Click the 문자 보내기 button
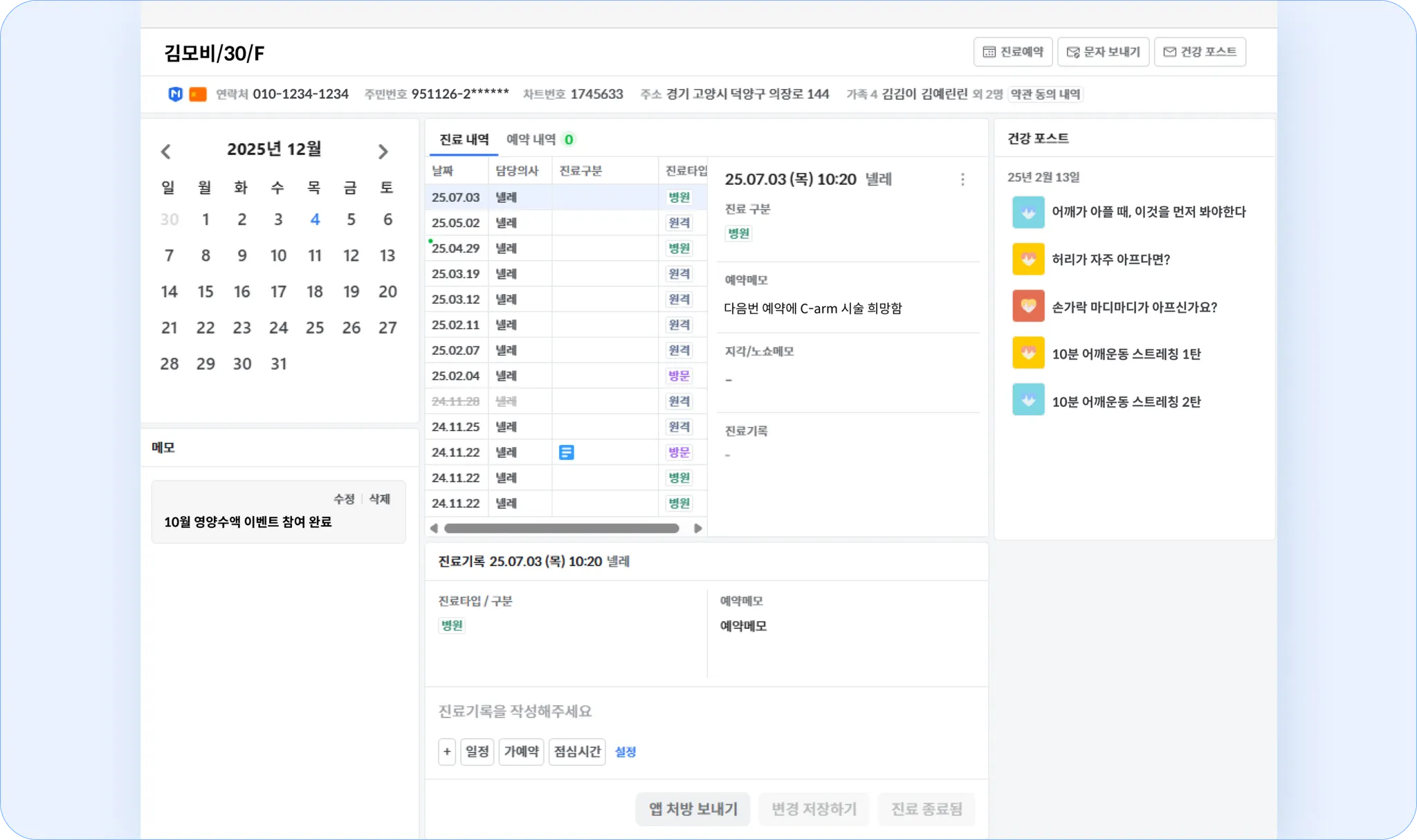This screenshot has width=1417, height=840. click(1103, 52)
